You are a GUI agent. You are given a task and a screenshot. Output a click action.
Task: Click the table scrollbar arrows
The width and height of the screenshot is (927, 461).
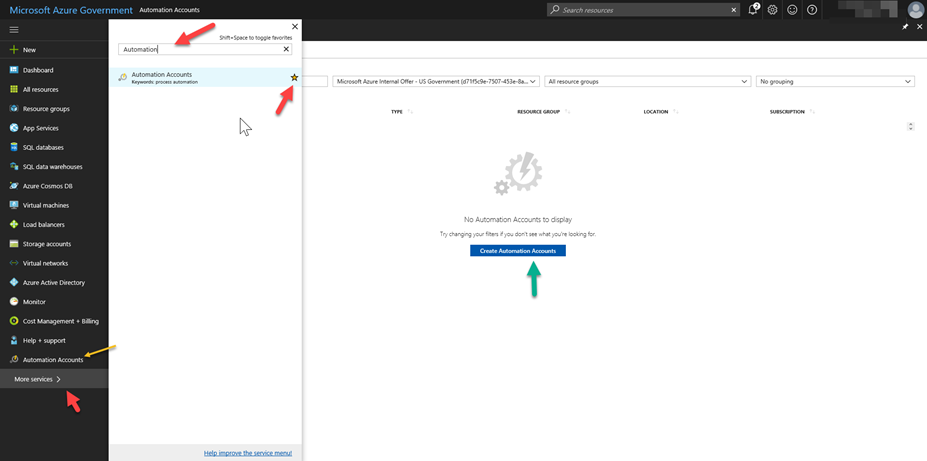point(910,126)
